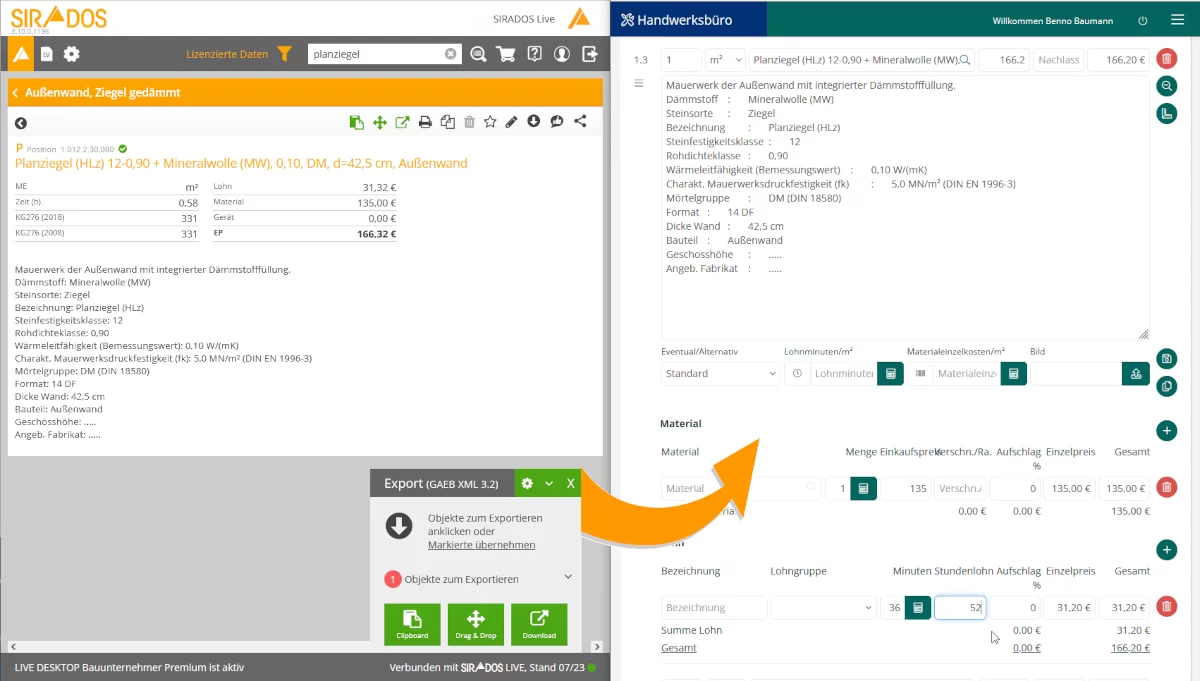The height and width of the screenshot is (681, 1200).
Task: Click the upload image icon next to Bild
Action: click(x=1134, y=373)
